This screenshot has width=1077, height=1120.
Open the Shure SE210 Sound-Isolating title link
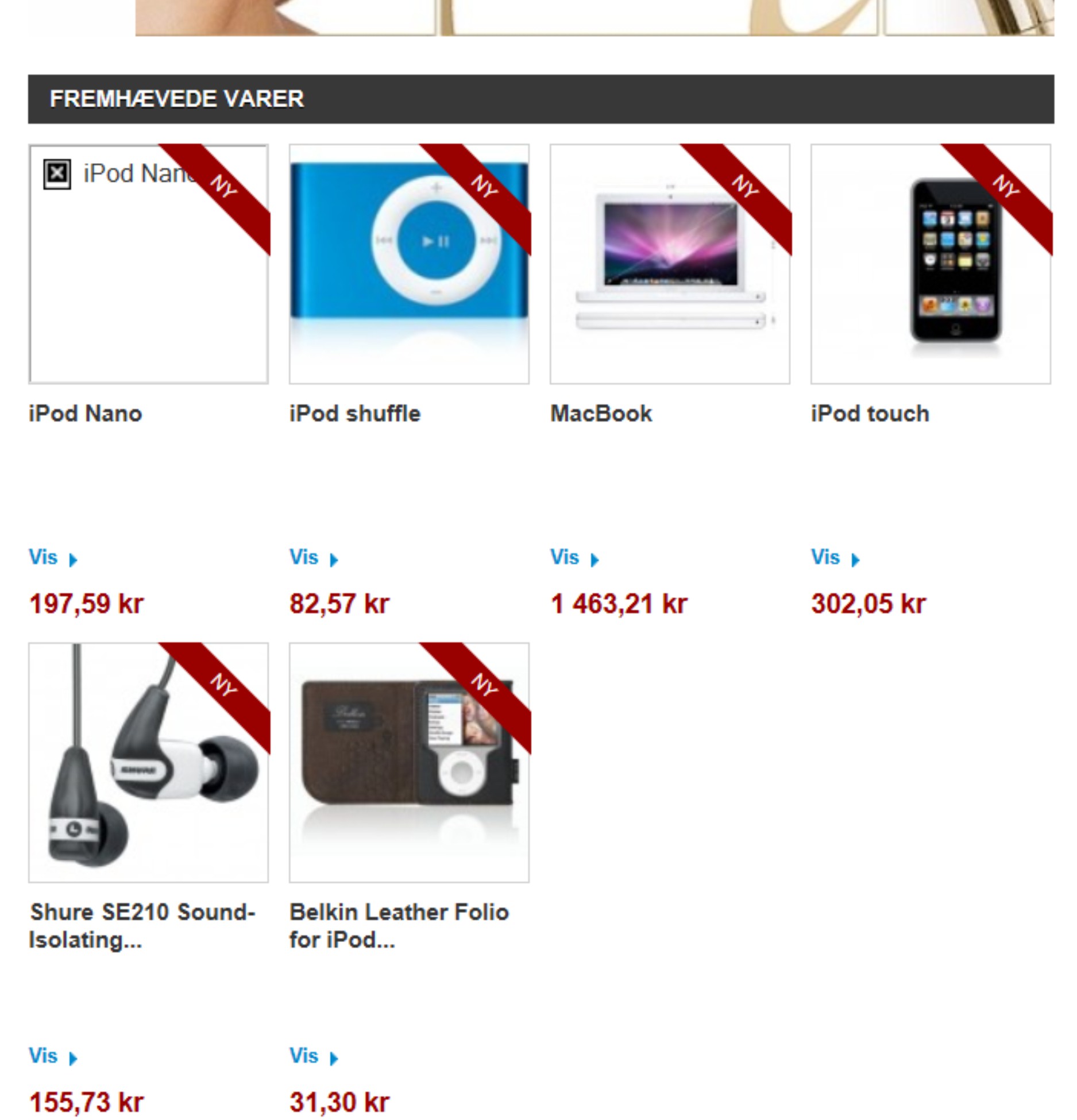click(x=142, y=926)
